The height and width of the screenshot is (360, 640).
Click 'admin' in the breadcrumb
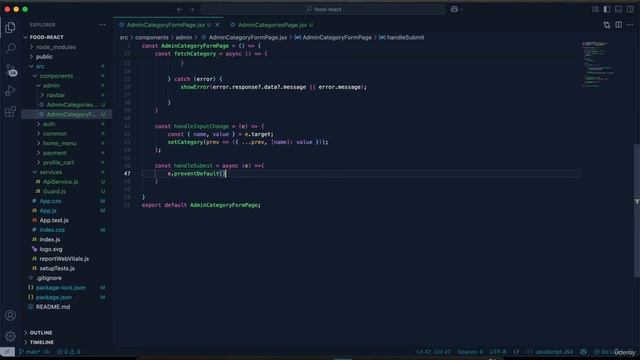coord(184,38)
